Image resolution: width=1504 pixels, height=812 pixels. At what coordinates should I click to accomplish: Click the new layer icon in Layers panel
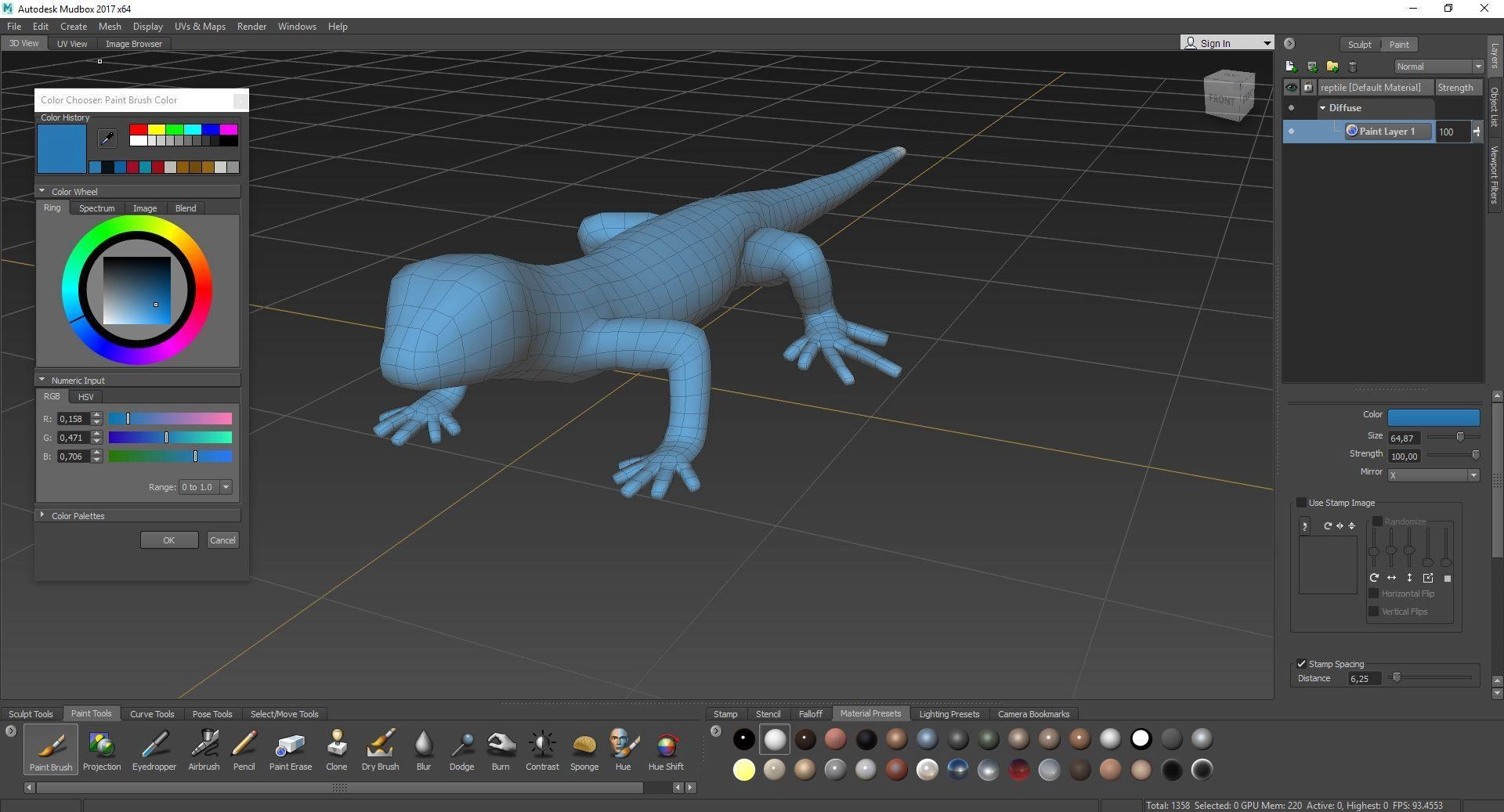click(x=1291, y=67)
